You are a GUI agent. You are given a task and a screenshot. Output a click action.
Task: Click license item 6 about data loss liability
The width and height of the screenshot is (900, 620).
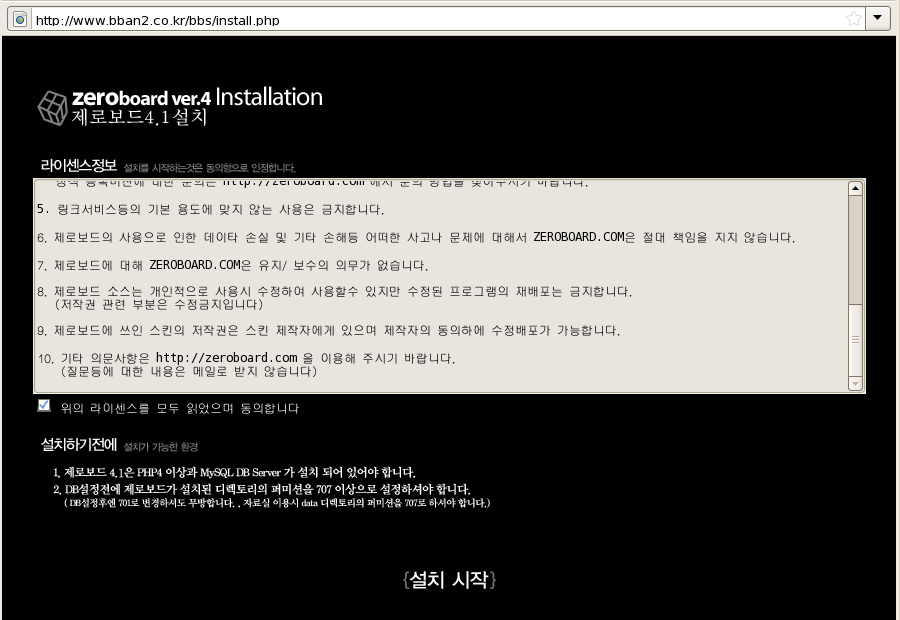(416, 237)
